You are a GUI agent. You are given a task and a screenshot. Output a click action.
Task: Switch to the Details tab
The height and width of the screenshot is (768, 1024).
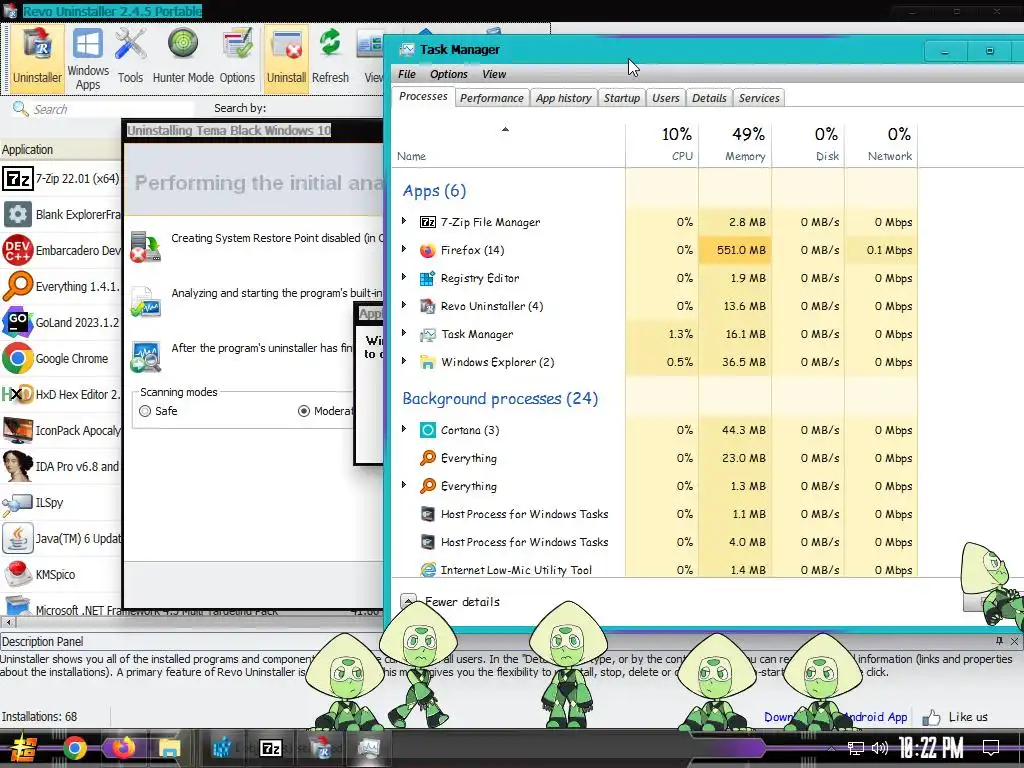pos(709,98)
